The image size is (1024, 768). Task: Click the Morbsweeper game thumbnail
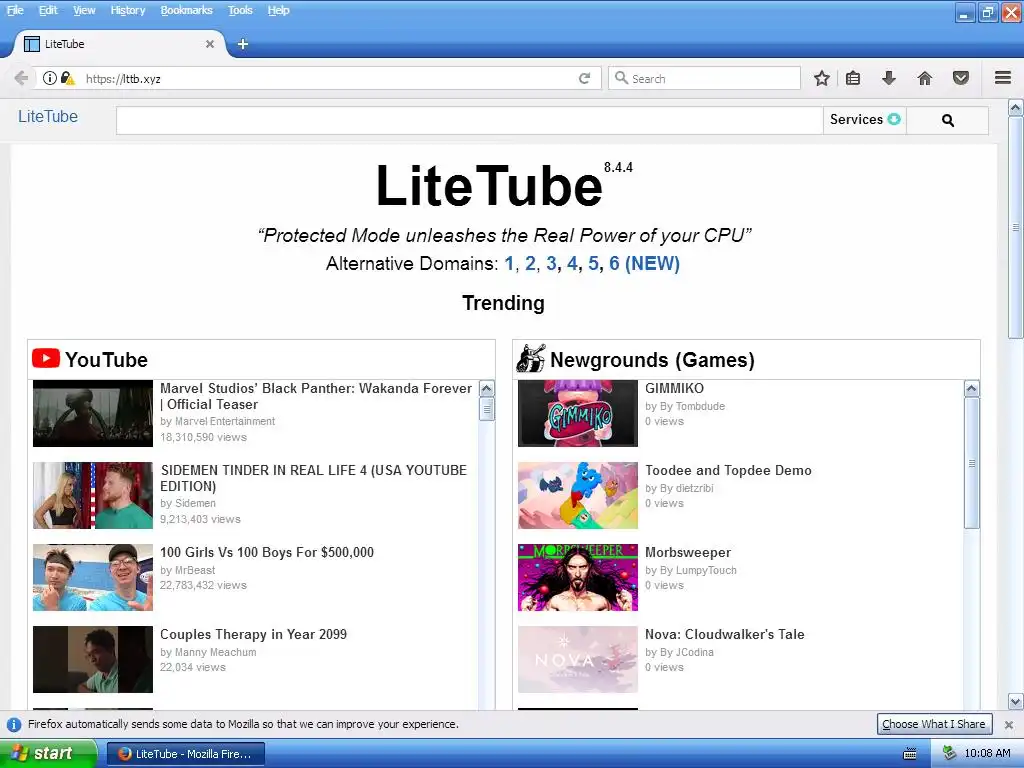(x=578, y=577)
